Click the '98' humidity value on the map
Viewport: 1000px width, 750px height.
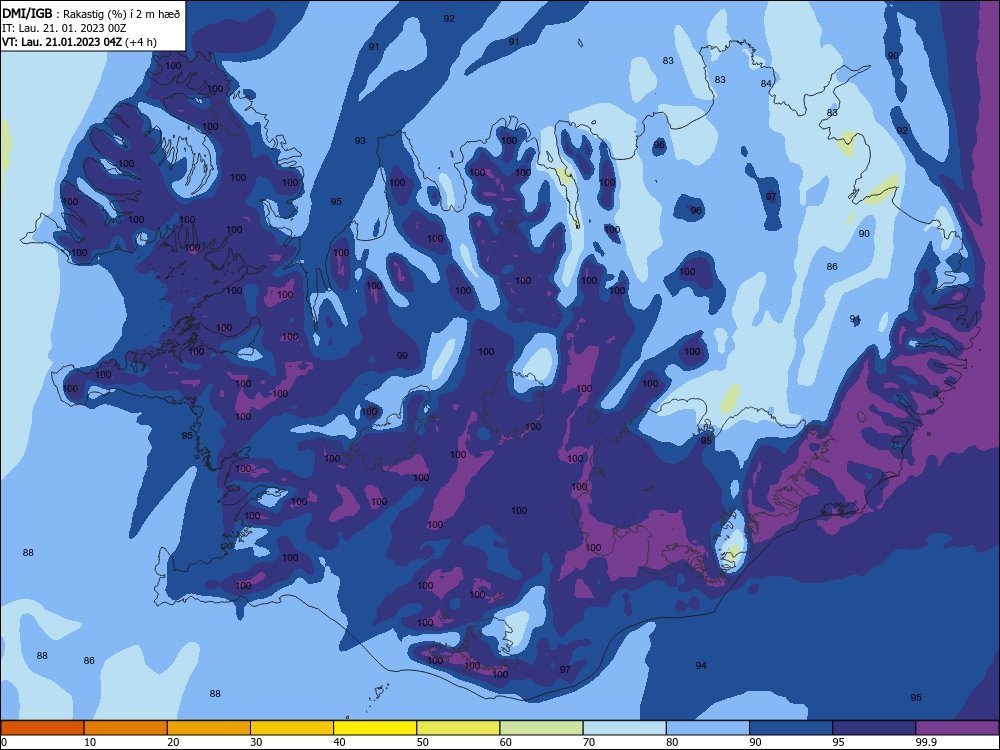pos(706,441)
